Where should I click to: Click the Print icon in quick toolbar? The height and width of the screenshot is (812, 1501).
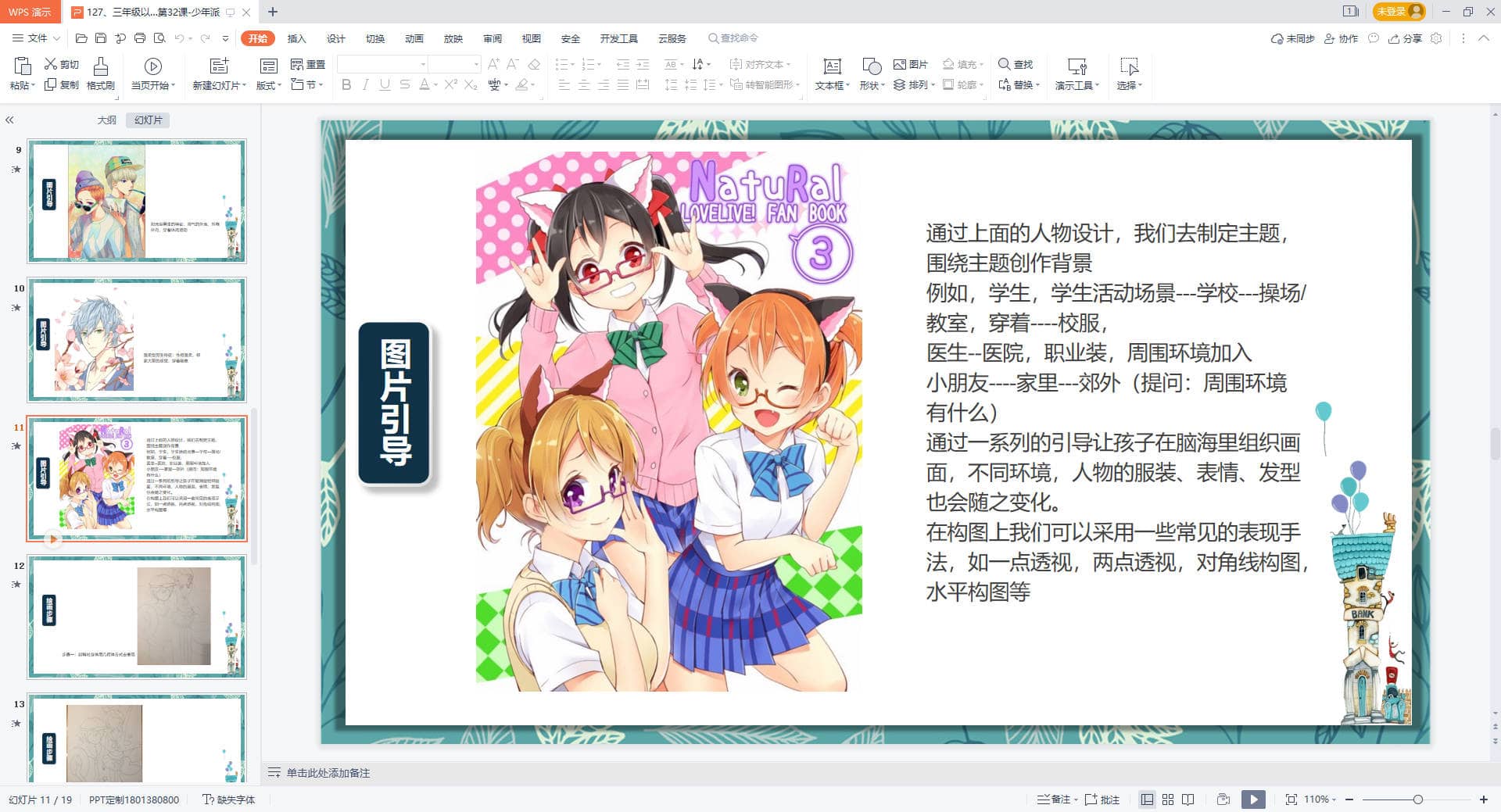pyautogui.click(x=140, y=38)
